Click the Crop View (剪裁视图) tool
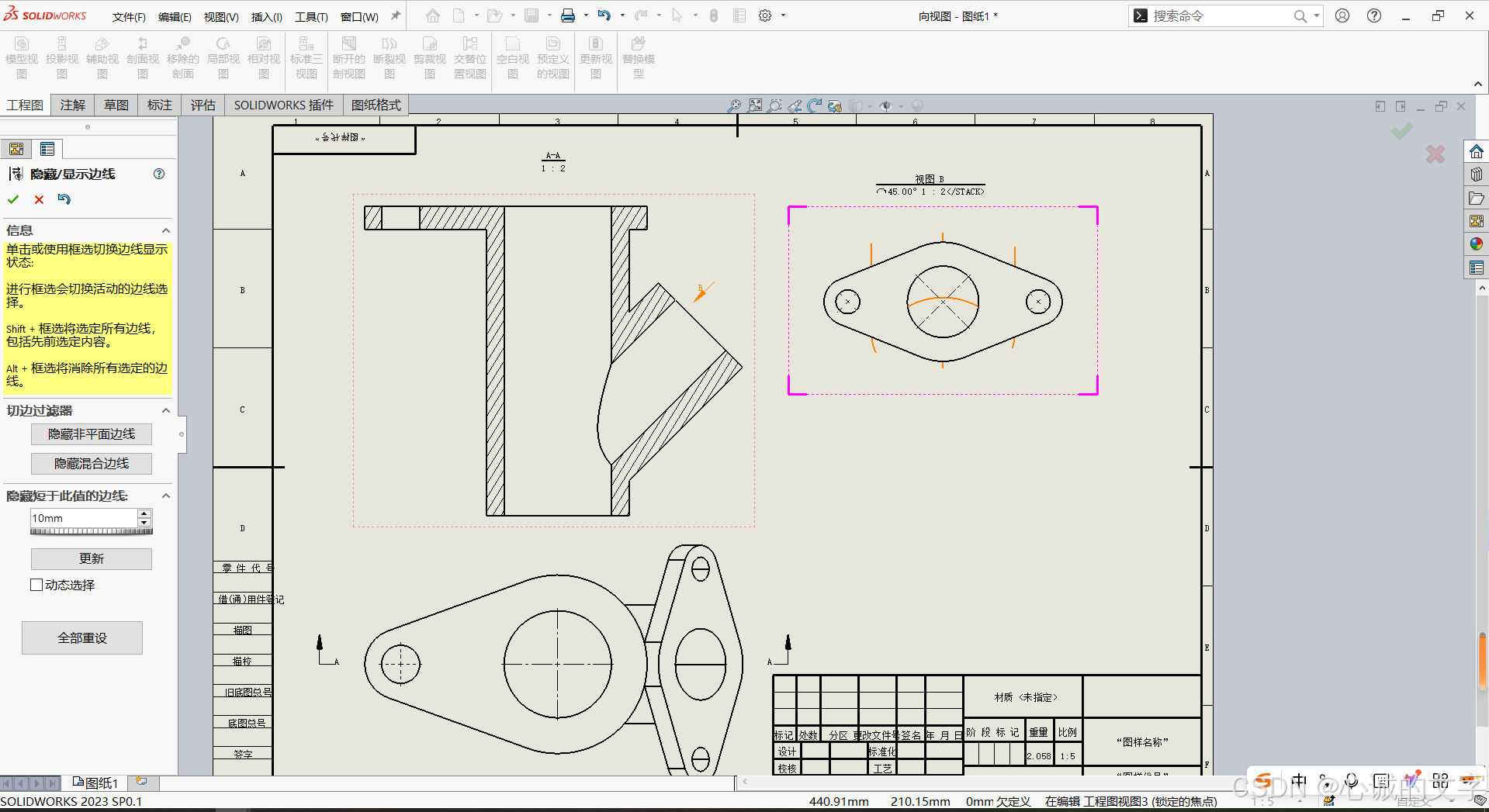 430,58
